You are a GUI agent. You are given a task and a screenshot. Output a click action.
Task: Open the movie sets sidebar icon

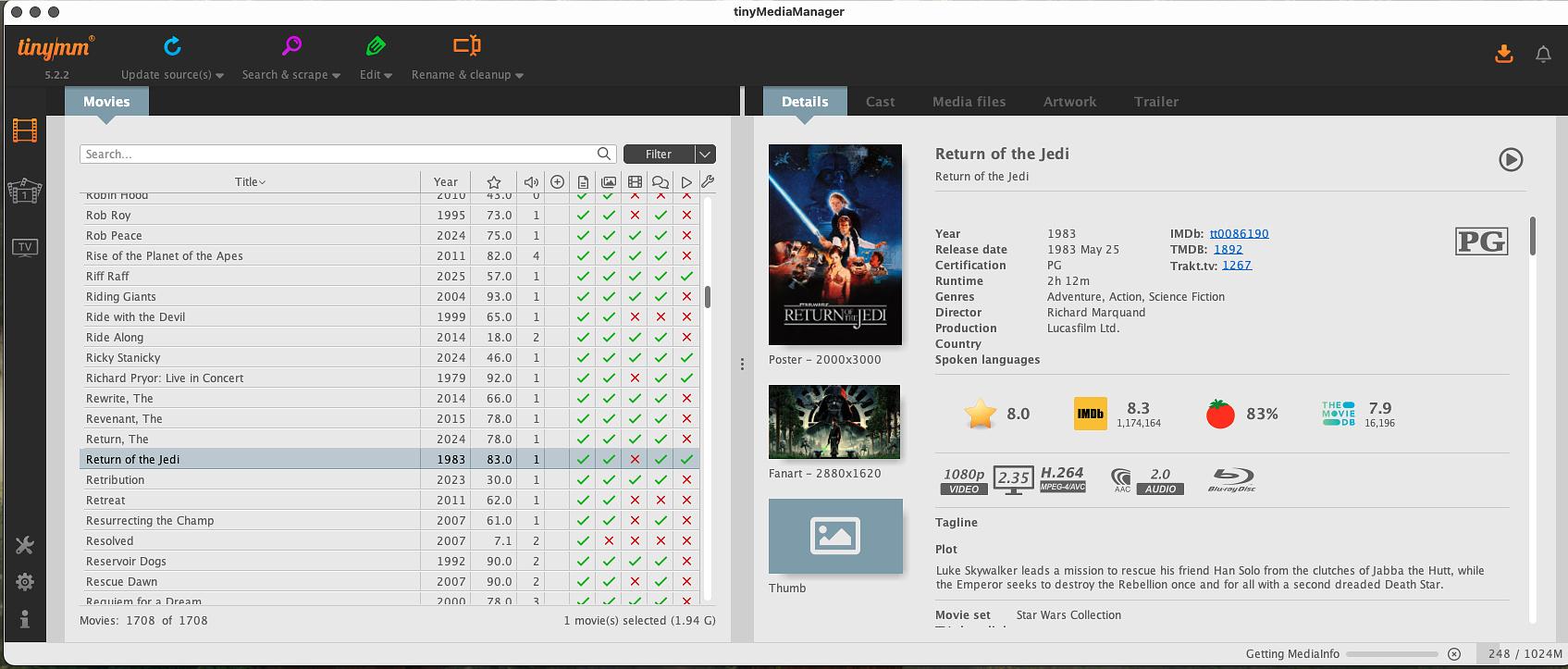25,191
